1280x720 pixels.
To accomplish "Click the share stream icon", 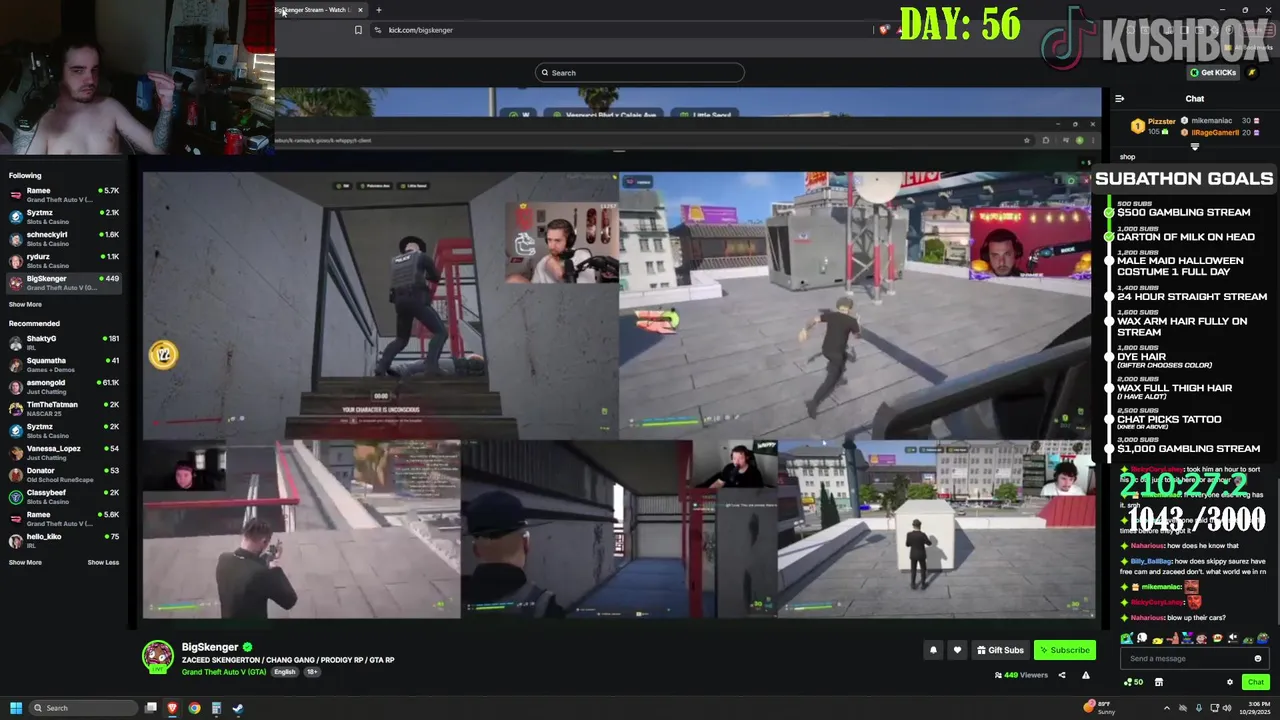I will click(1062, 675).
